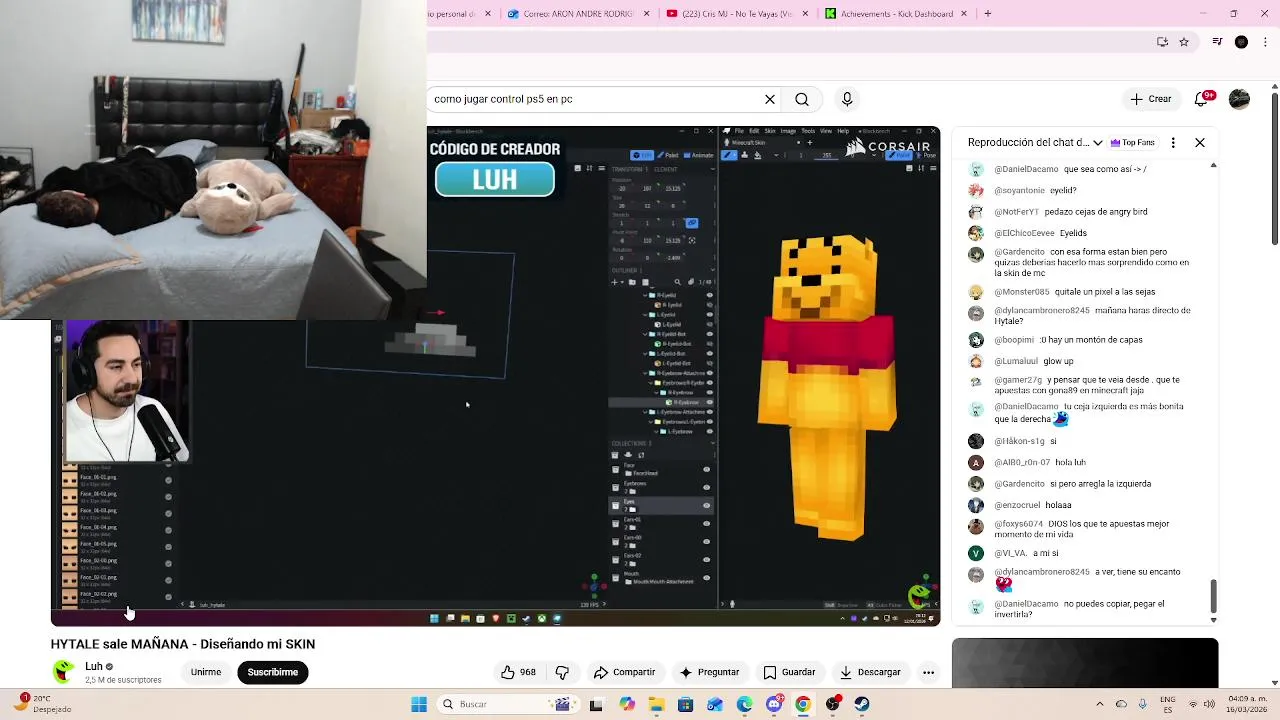Switch to the Cris MJ - No Te Vayas tab
Screen dimensions: 1280x720
pyautogui.click(x=735, y=14)
